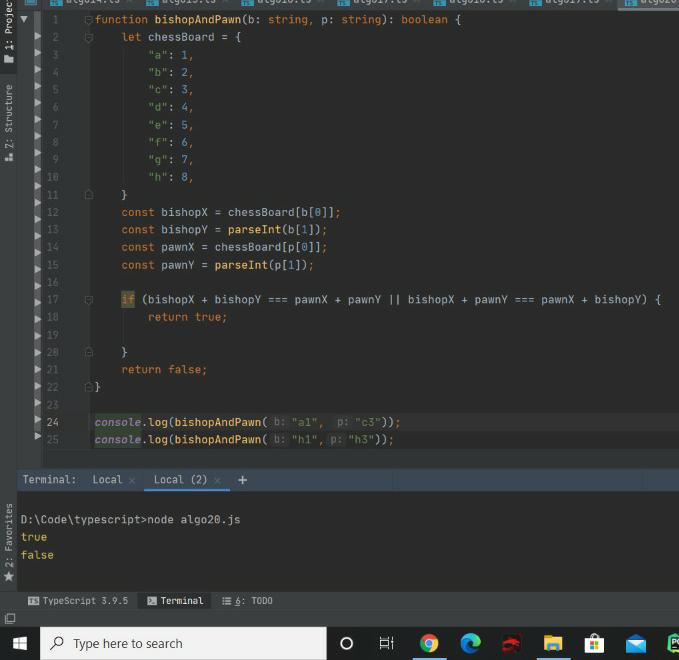This screenshot has width=679, height=660.
Task: Launch Microsoft Edge from the taskbar
Action: [x=470, y=643]
